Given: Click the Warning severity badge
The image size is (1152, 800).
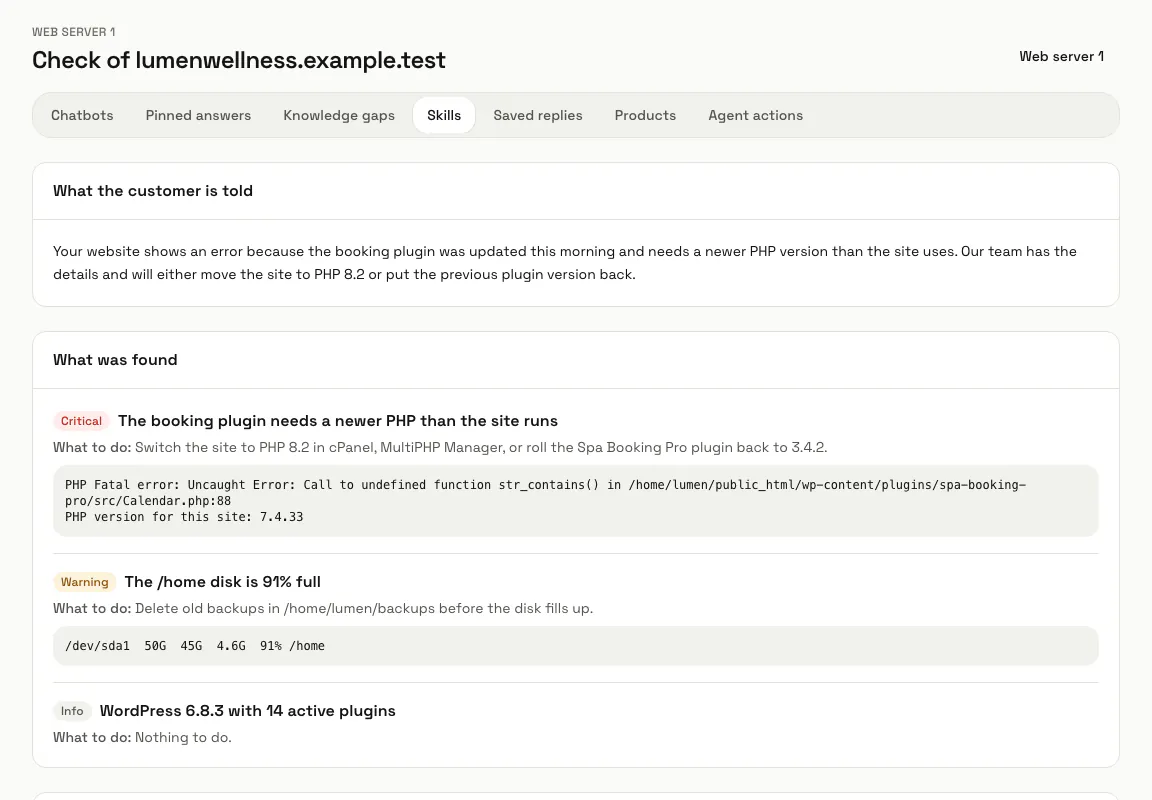Looking at the screenshot, I should [x=84, y=582].
